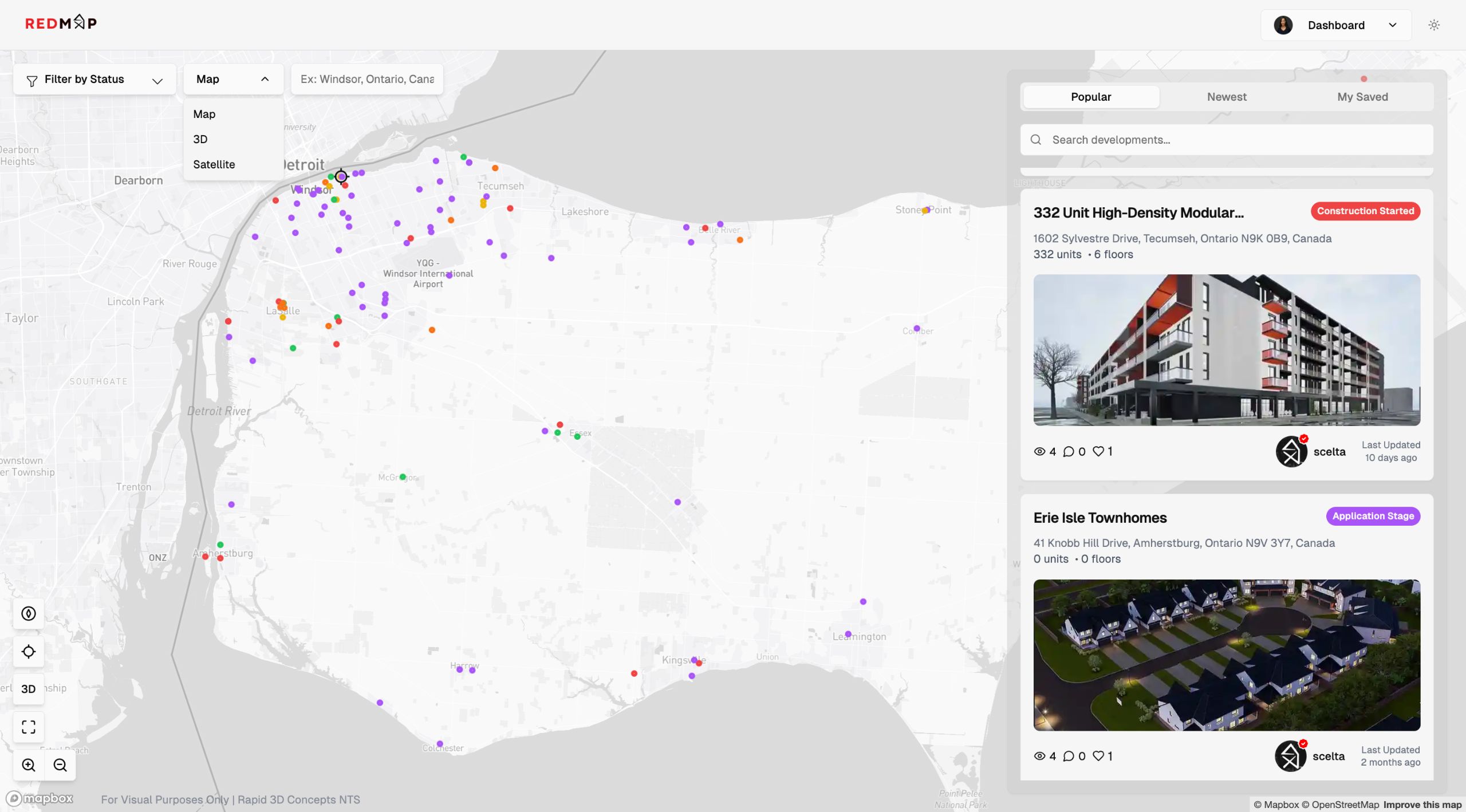This screenshot has height=812, width=1466.
Task: Zoom out with magnifier minus icon
Action: [60, 765]
